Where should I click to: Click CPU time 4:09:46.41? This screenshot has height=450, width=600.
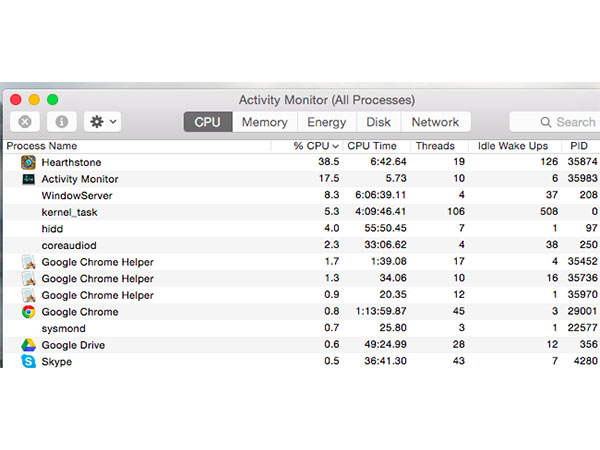[381, 211]
